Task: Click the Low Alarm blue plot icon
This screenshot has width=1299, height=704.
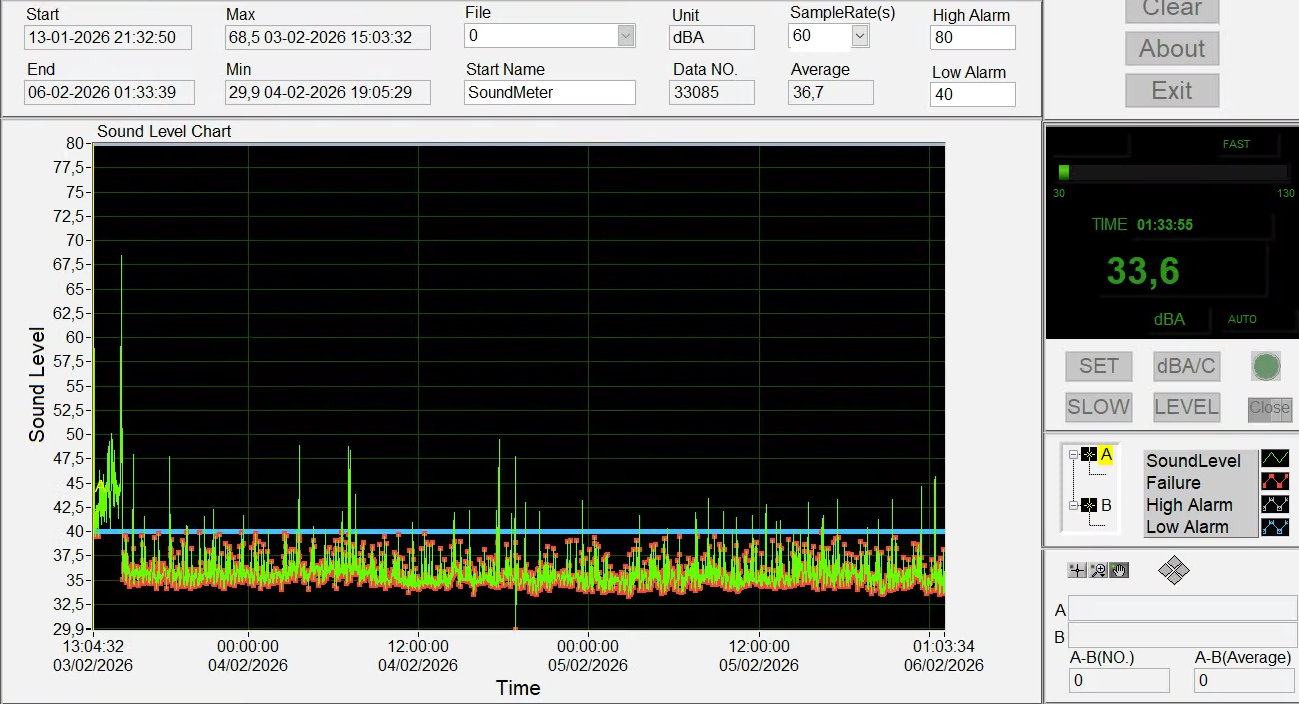Action: coord(1275,527)
